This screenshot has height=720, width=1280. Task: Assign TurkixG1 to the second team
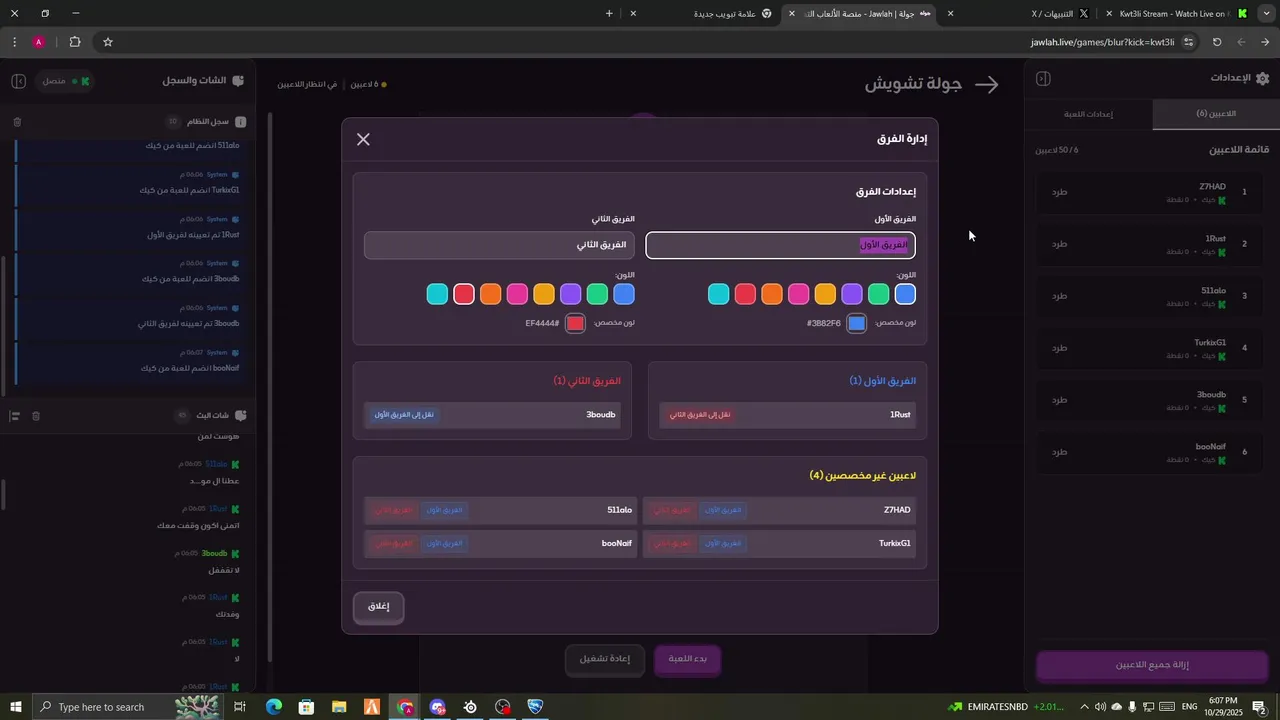coord(673,543)
